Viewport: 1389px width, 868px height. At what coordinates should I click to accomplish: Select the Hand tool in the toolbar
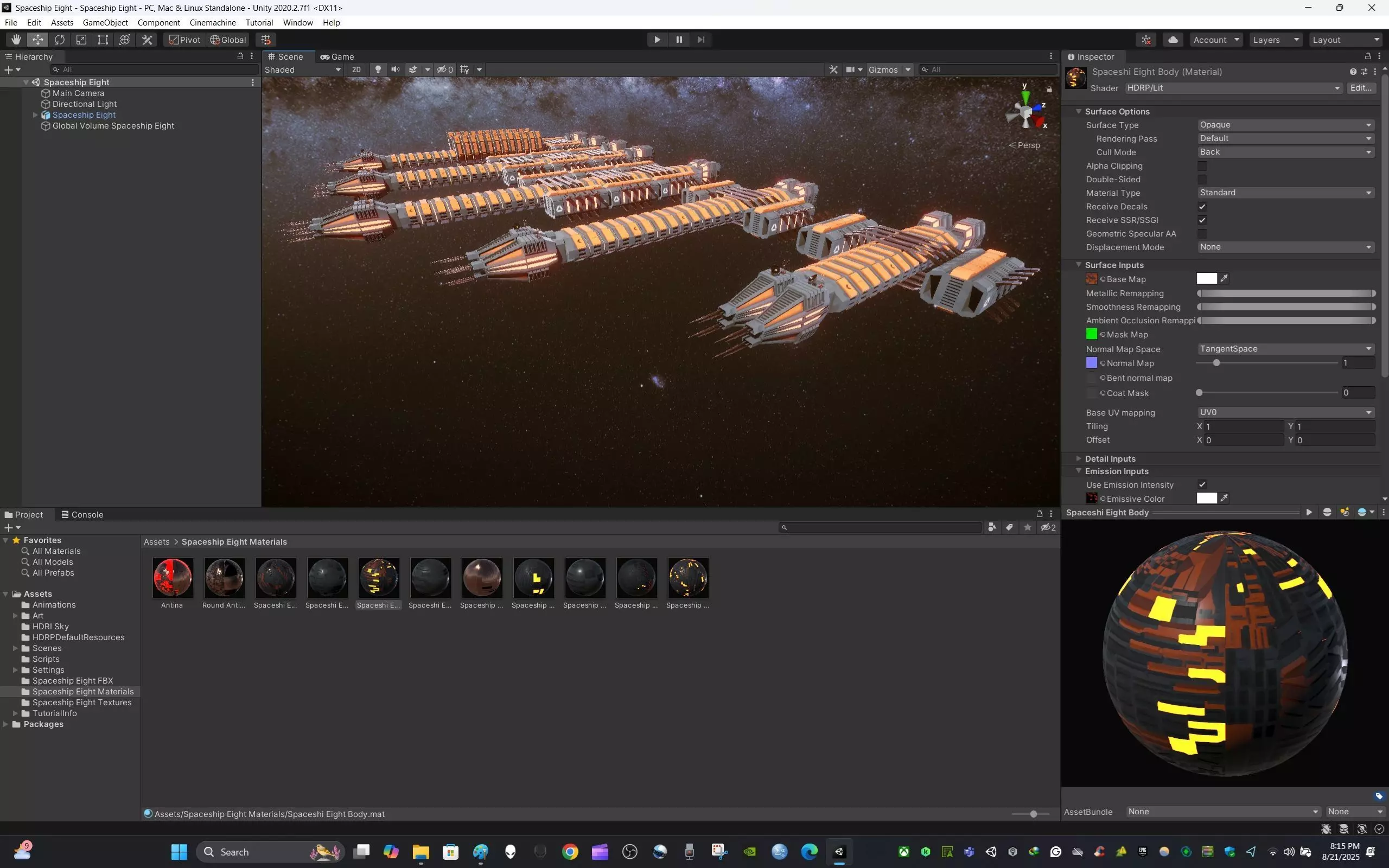16,40
